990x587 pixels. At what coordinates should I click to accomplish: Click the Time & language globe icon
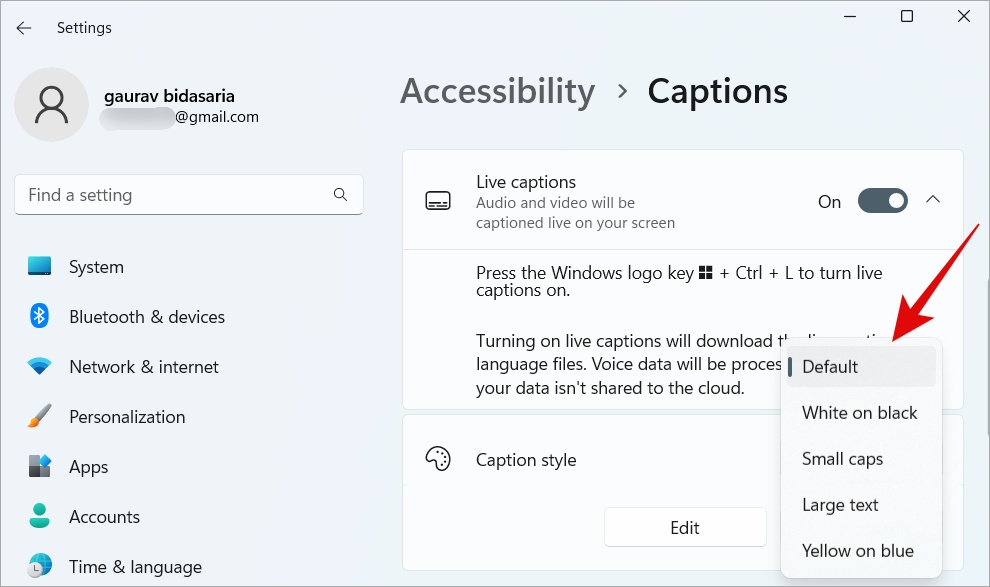(x=39, y=566)
